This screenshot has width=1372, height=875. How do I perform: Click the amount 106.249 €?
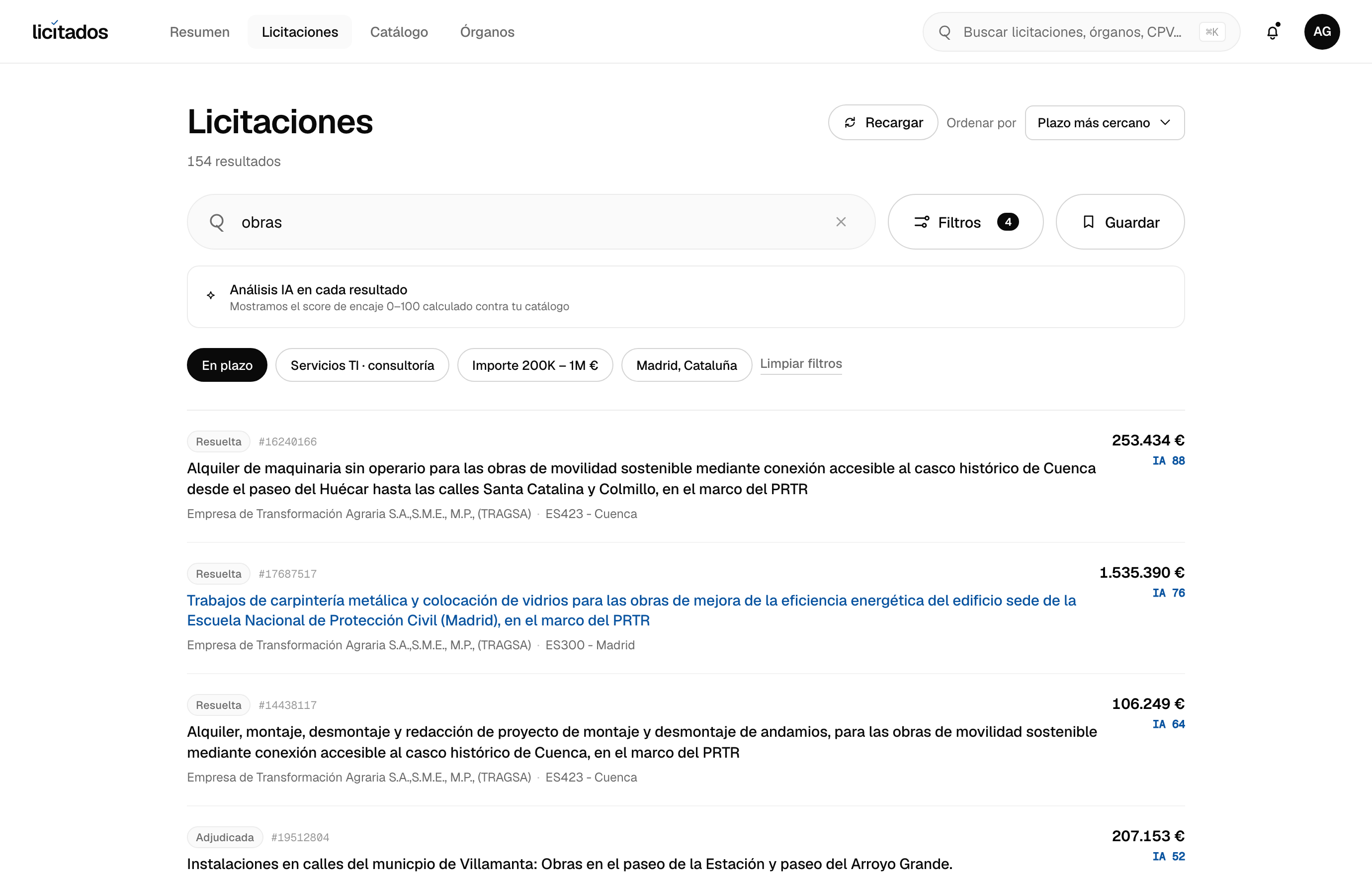pos(1148,703)
